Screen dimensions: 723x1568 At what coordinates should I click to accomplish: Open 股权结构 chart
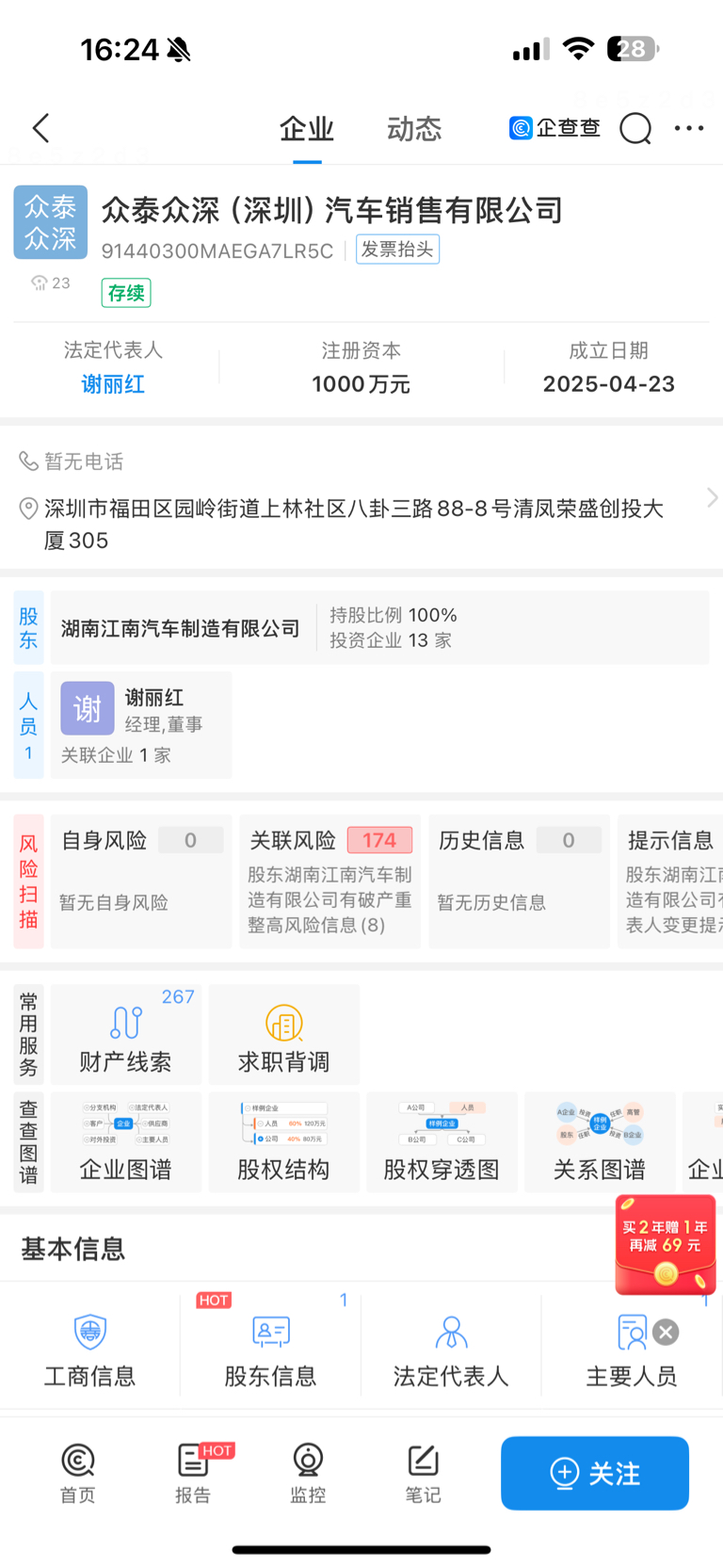pos(283,1142)
